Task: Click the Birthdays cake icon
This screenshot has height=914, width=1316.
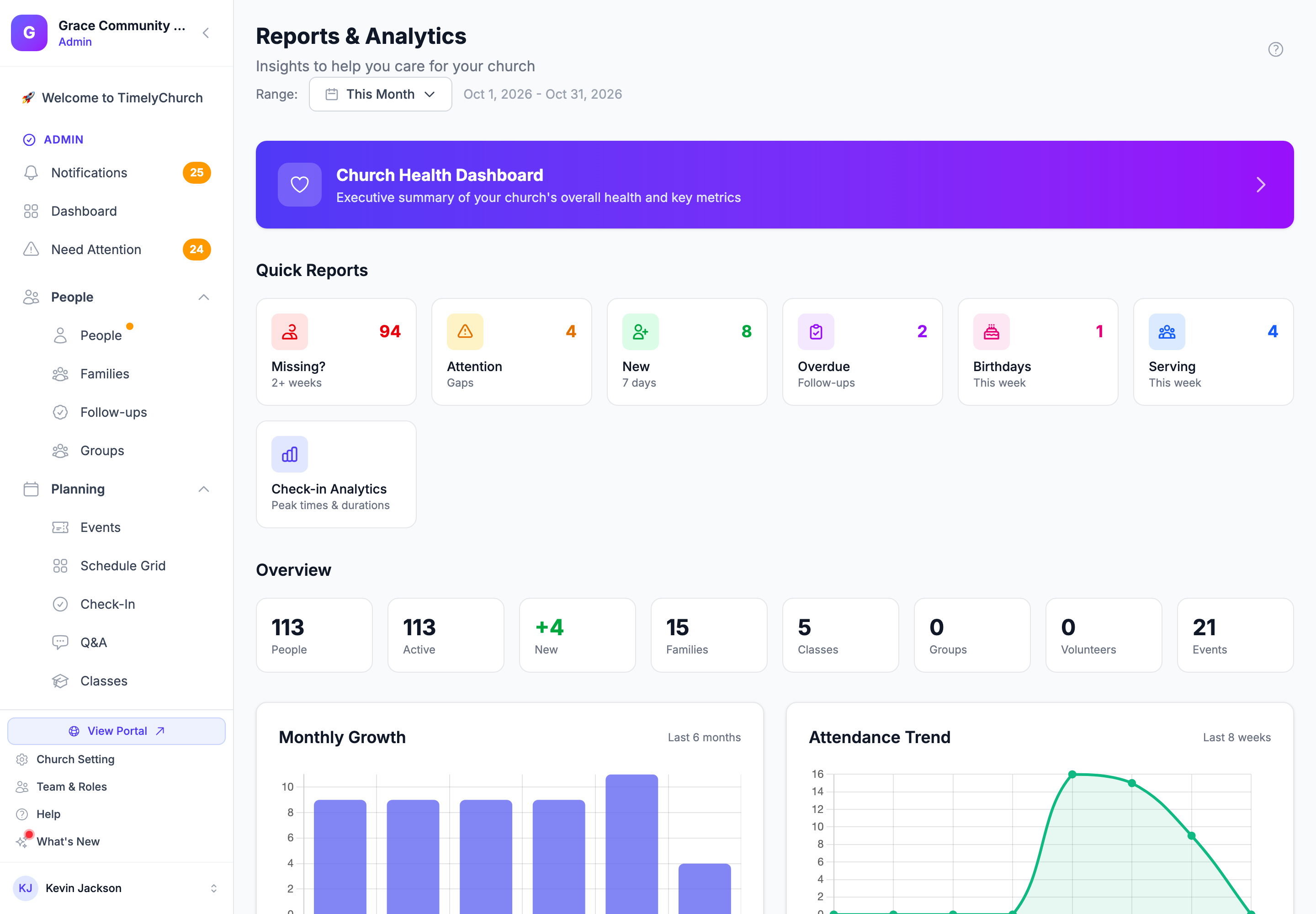Action: pos(991,332)
